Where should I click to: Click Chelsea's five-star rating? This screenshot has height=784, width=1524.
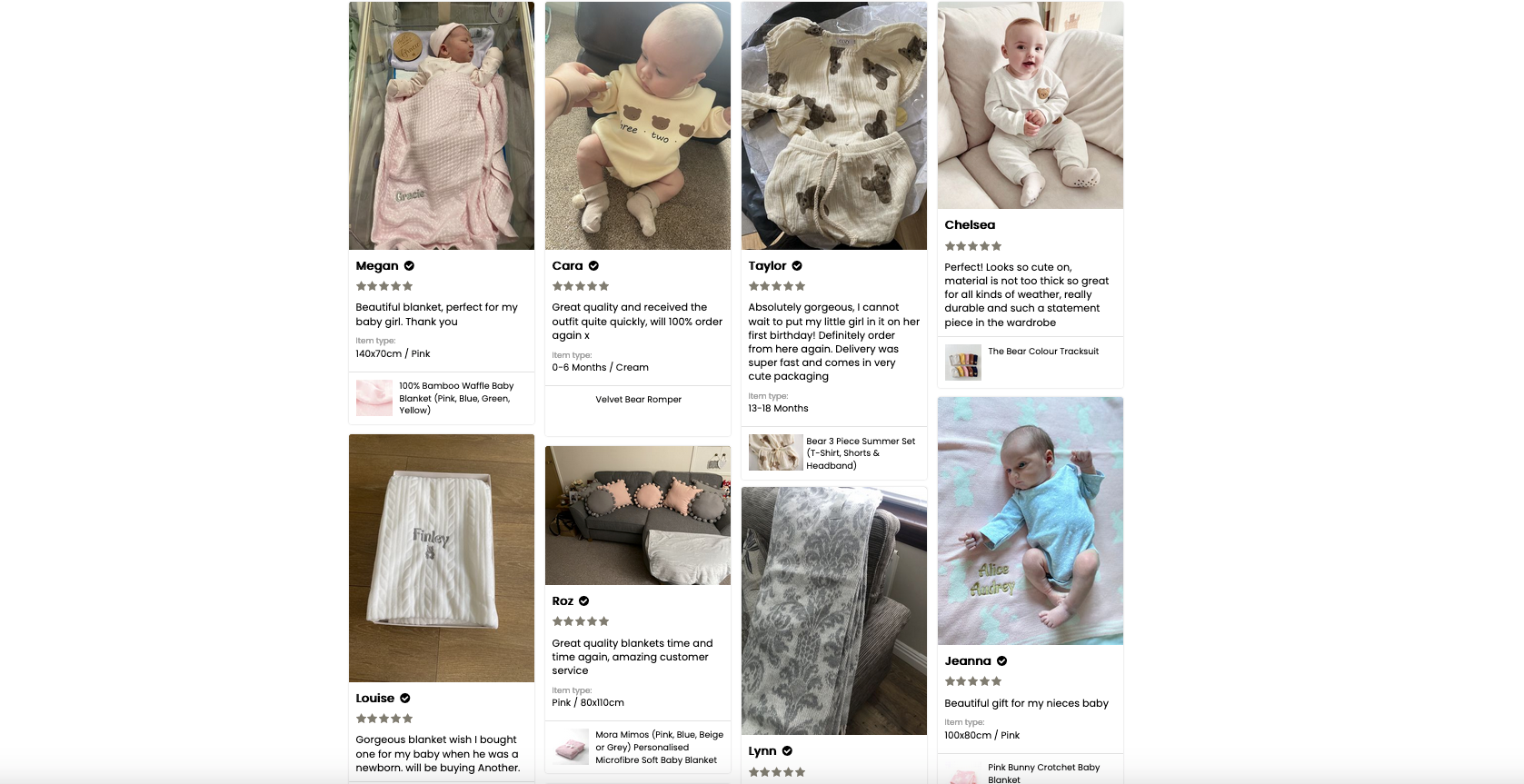[972, 246]
